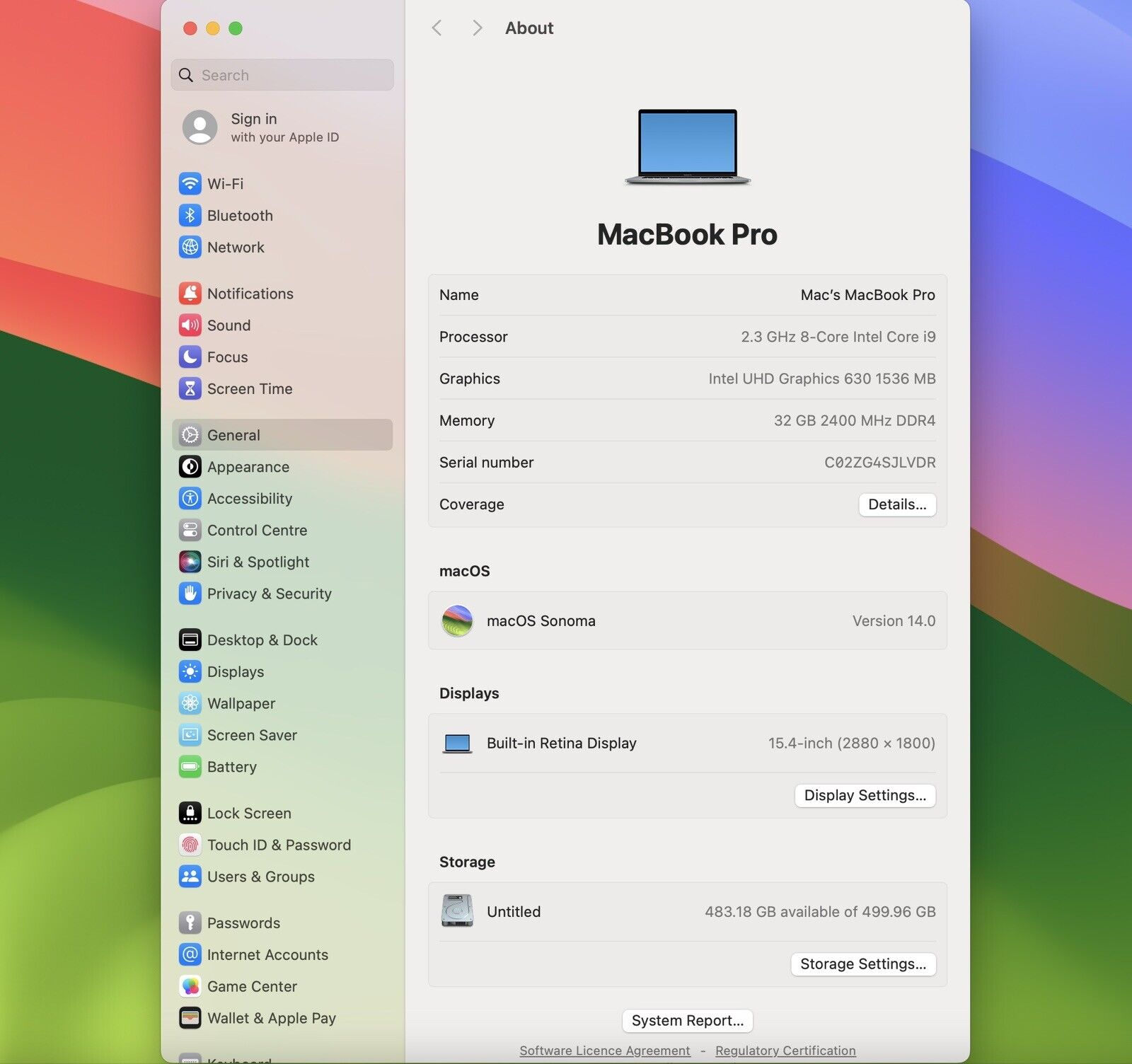Open the Game Center icon
Screen dimensions: 1132x1064
[190, 987]
